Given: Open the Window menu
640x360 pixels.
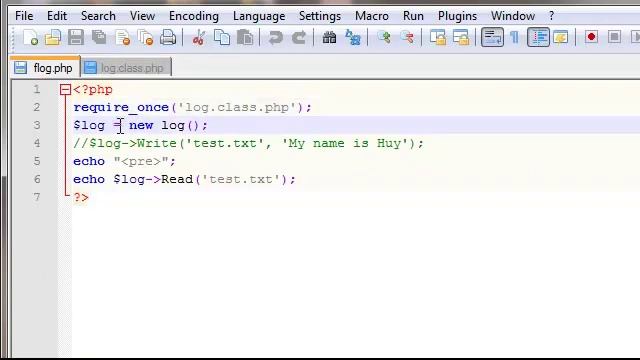Looking at the screenshot, I should pyautogui.click(x=513, y=16).
